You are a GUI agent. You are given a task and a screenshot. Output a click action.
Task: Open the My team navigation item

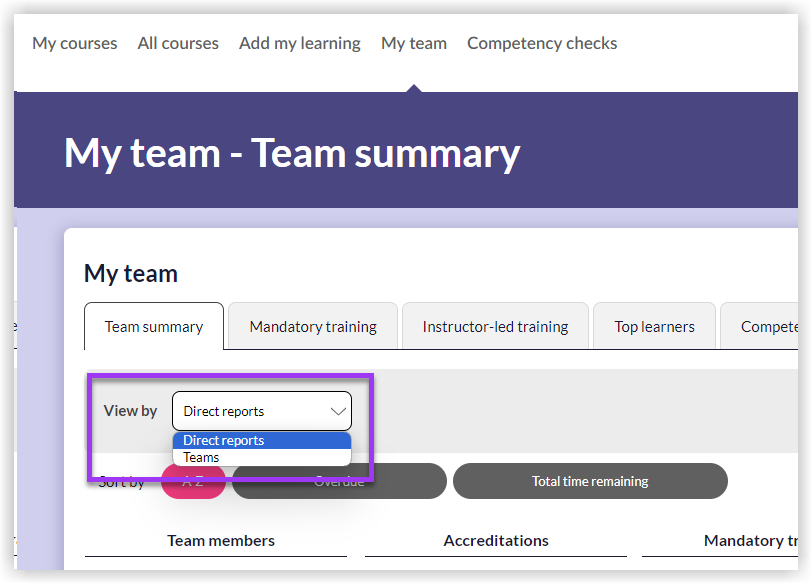[x=413, y=43]
